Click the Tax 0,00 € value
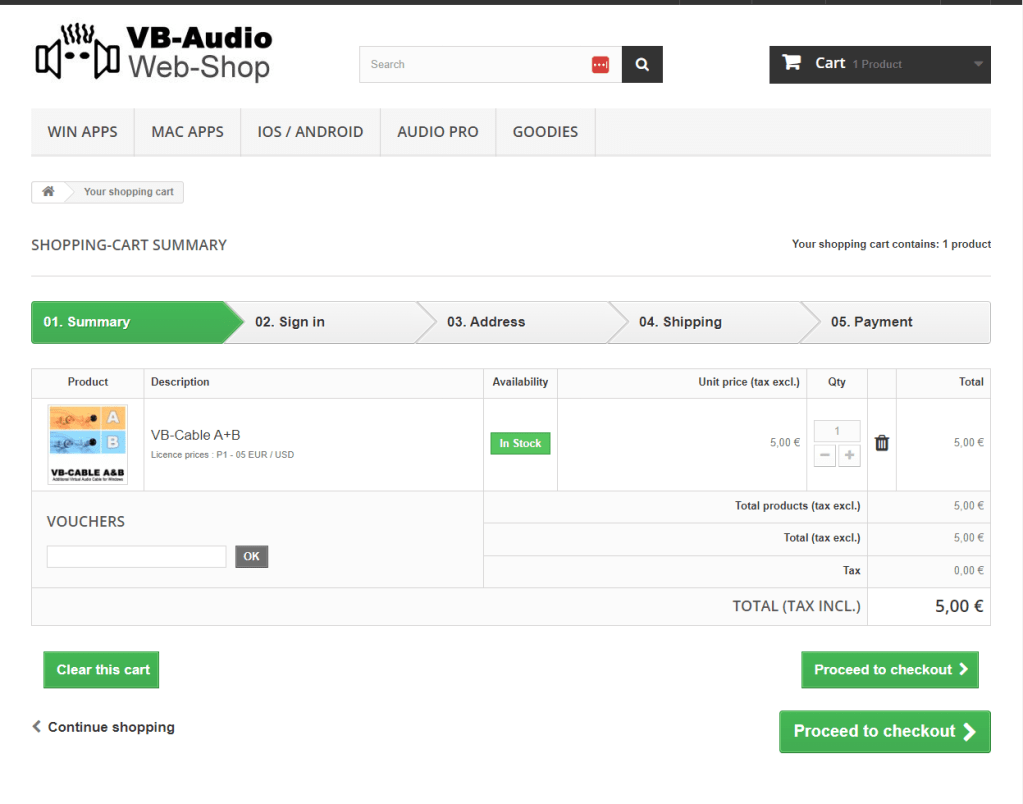 click(969, 571)
